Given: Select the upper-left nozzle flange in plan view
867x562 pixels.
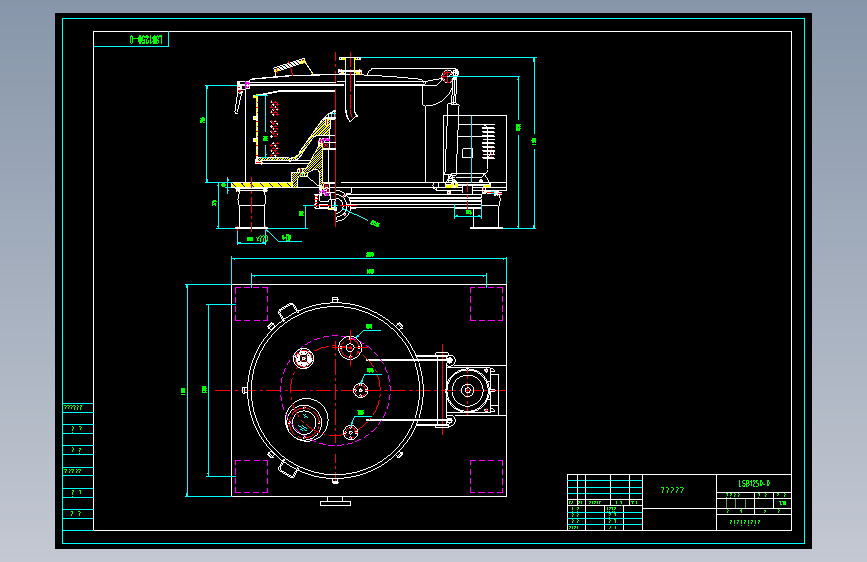Looking at the screenshot, I should point(303,358).
